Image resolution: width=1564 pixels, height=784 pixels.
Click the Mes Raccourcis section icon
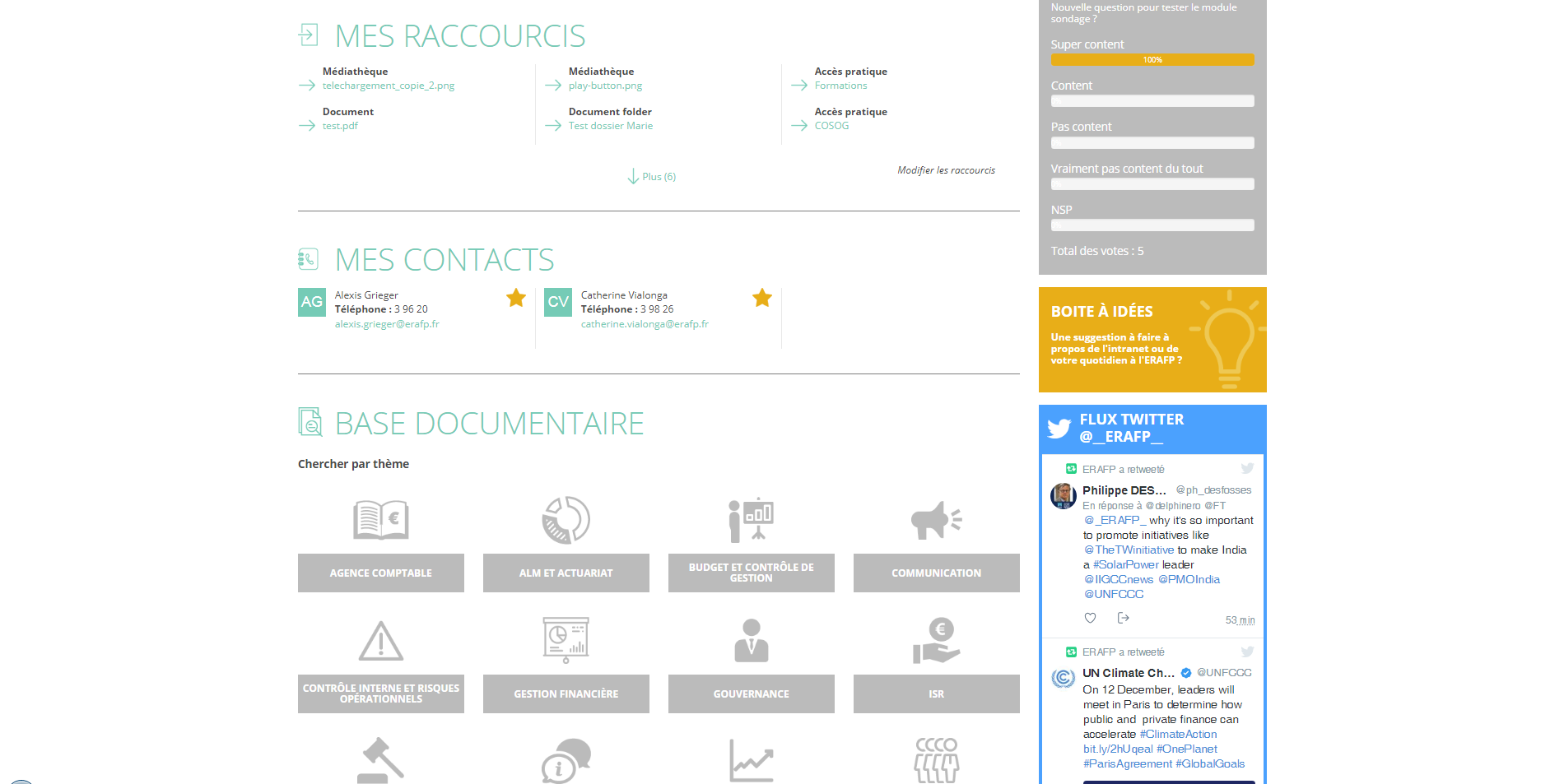[x=308, y=35]
